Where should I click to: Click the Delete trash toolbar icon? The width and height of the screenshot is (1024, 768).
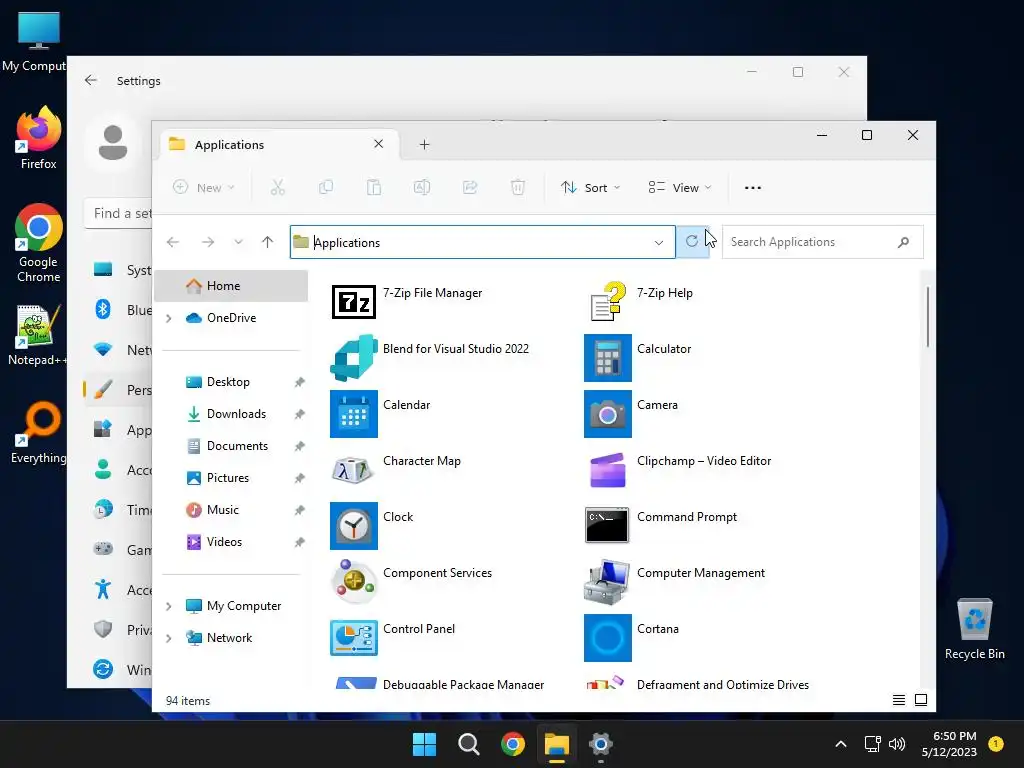point(518,187)
